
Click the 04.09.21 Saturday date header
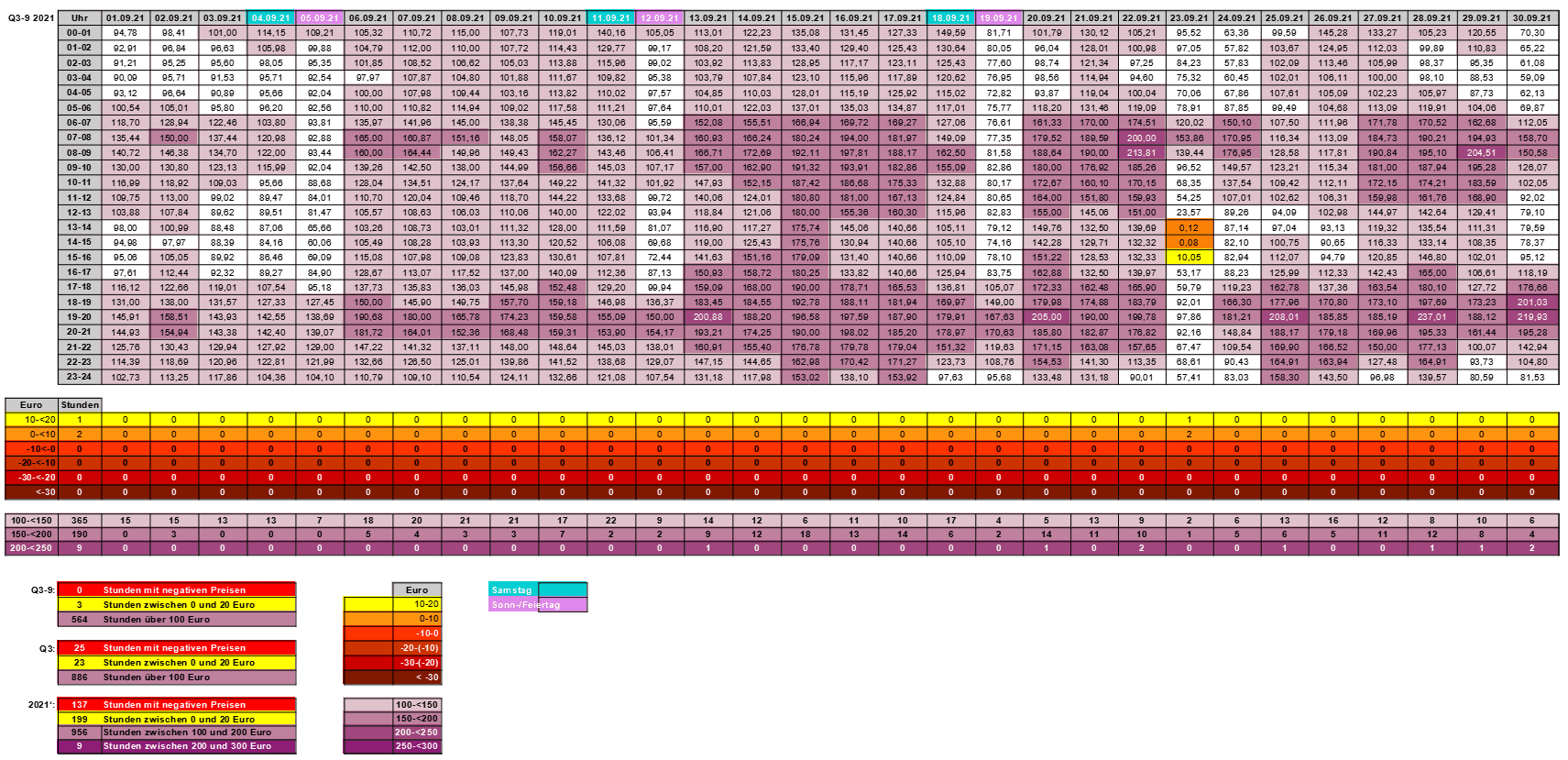coord(270,17)
